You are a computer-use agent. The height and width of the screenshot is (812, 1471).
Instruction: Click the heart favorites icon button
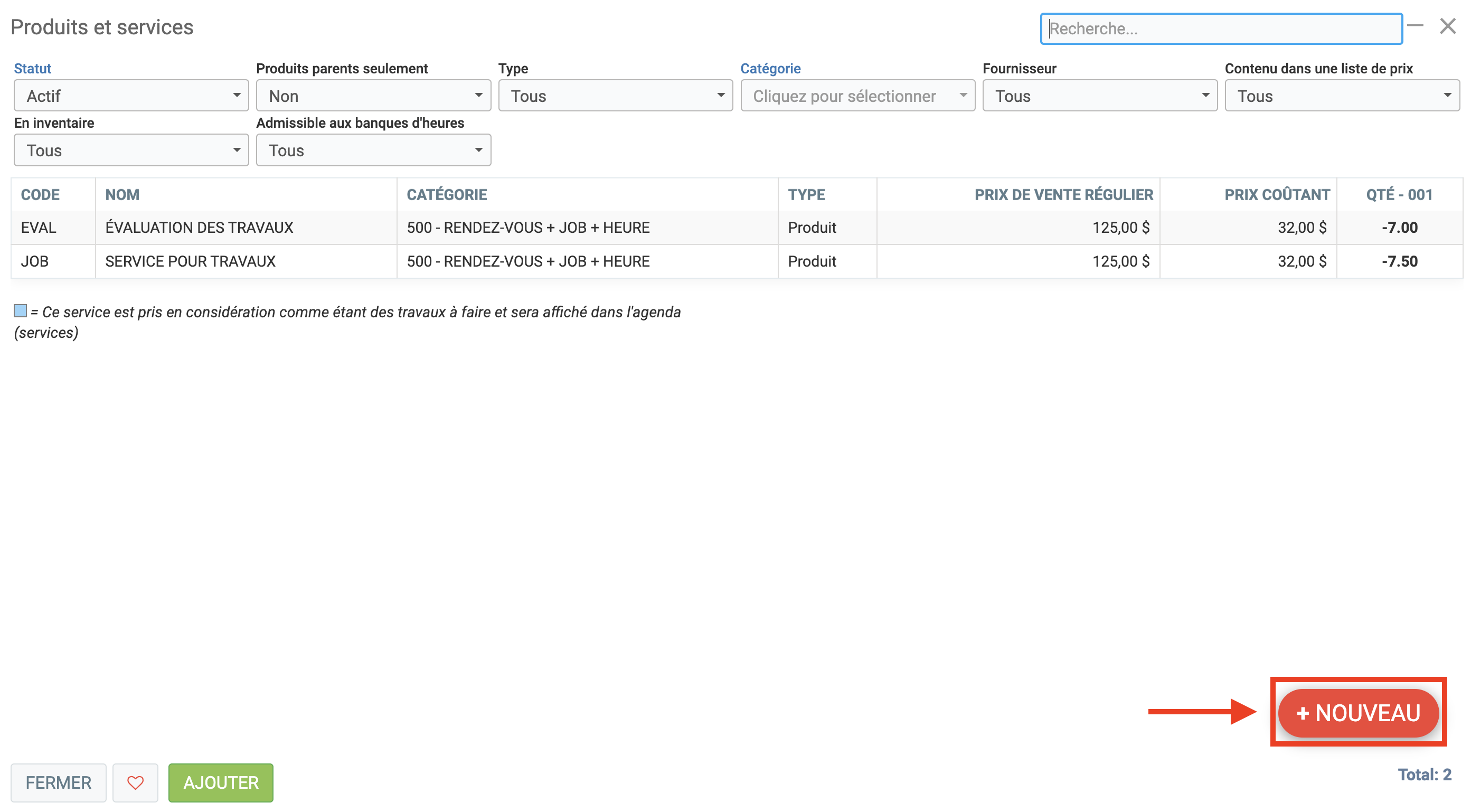pos(135,782)
